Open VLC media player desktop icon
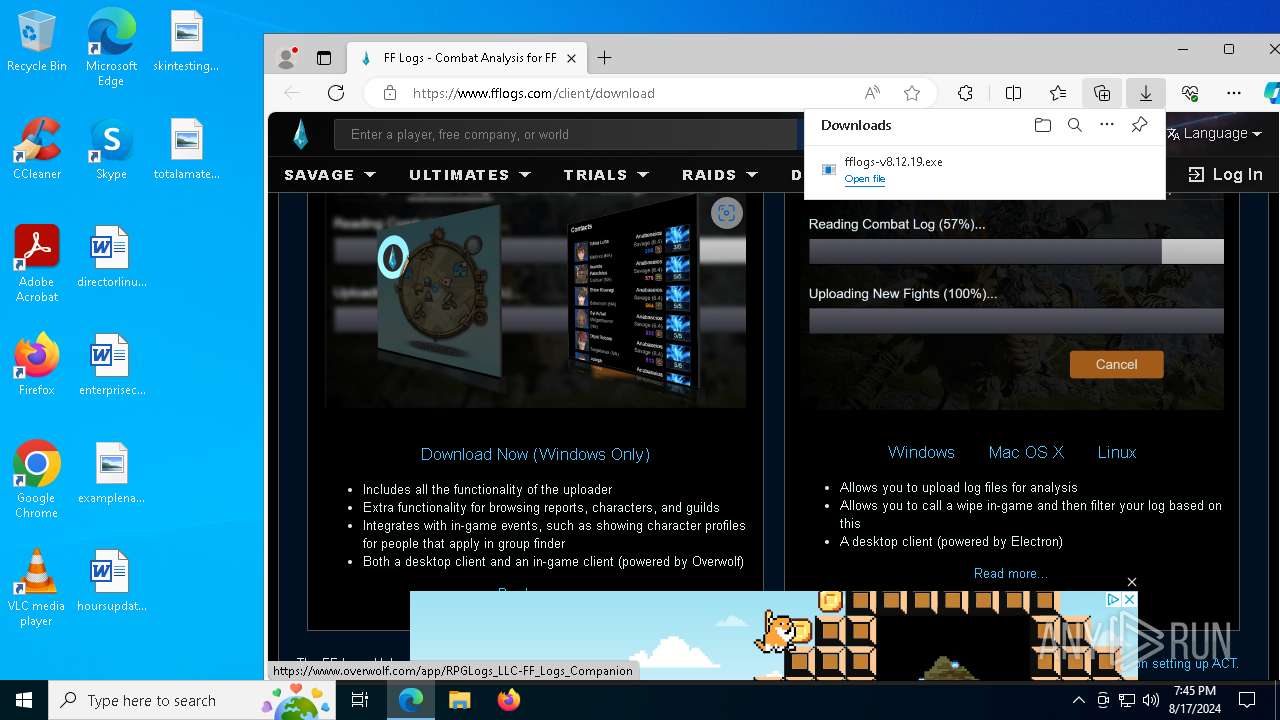 tap(37, 588)
